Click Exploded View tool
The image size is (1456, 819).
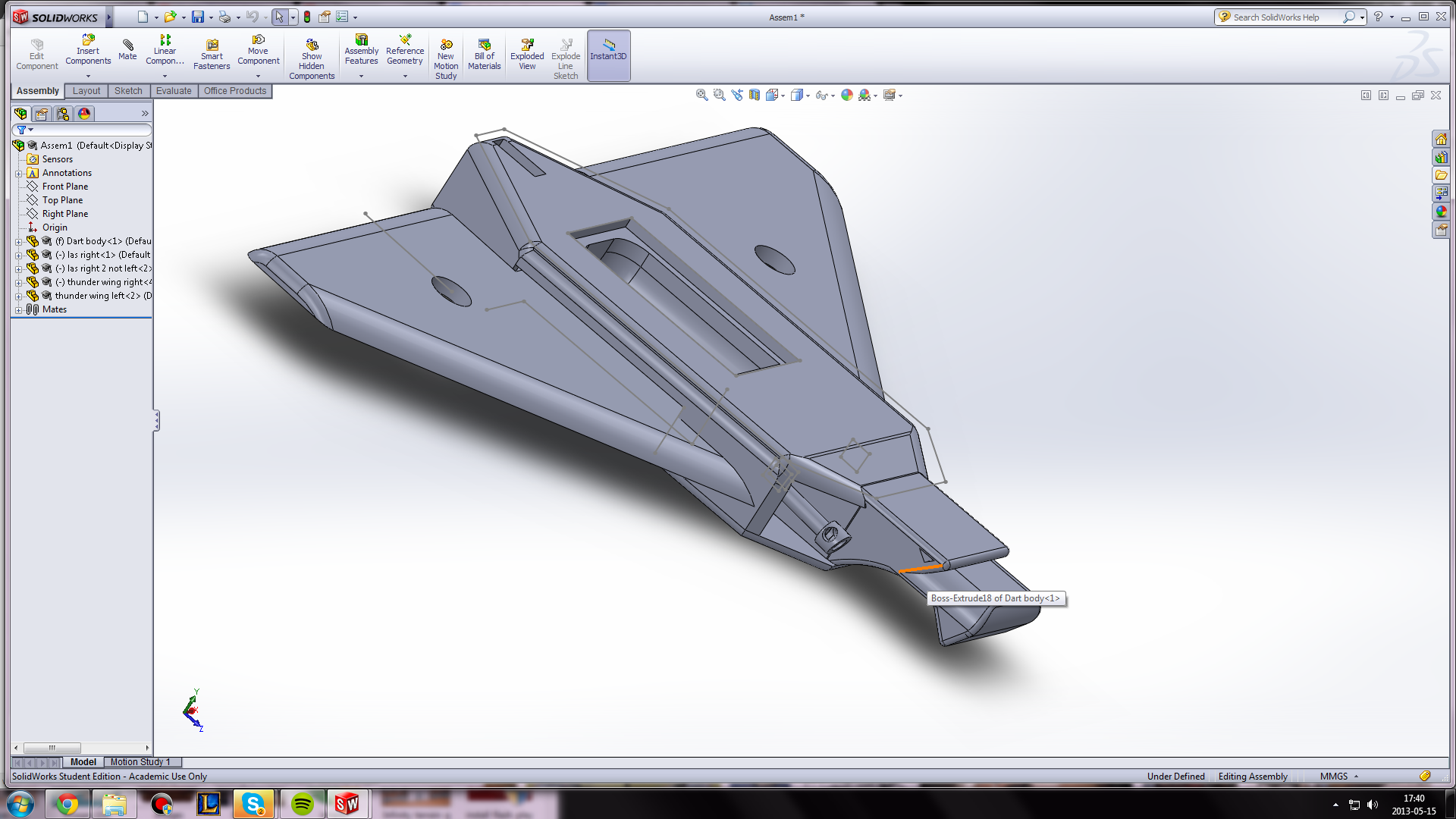click(527, 53)
